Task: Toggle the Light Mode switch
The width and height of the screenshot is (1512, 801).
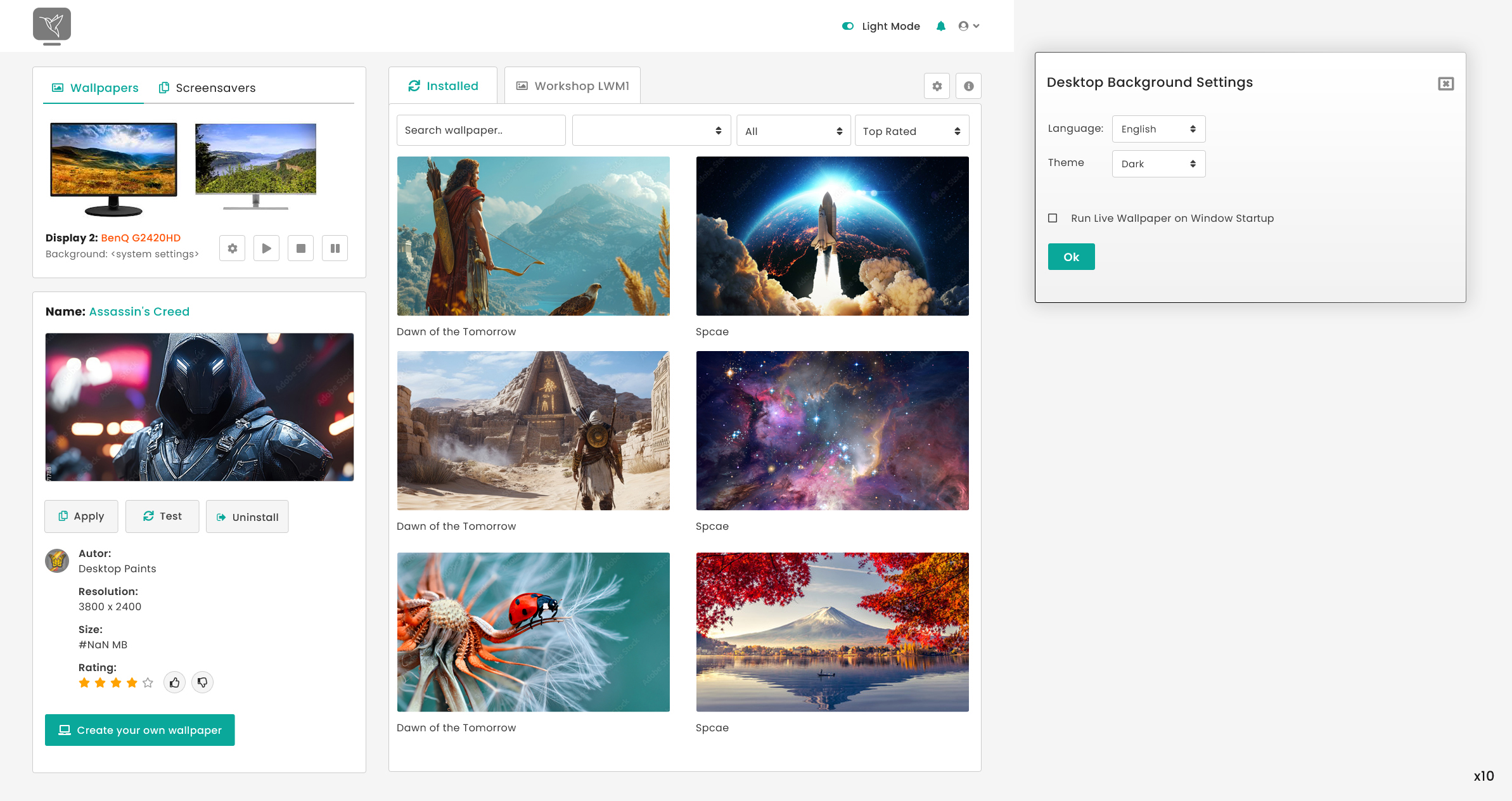Action: point(848,26)
